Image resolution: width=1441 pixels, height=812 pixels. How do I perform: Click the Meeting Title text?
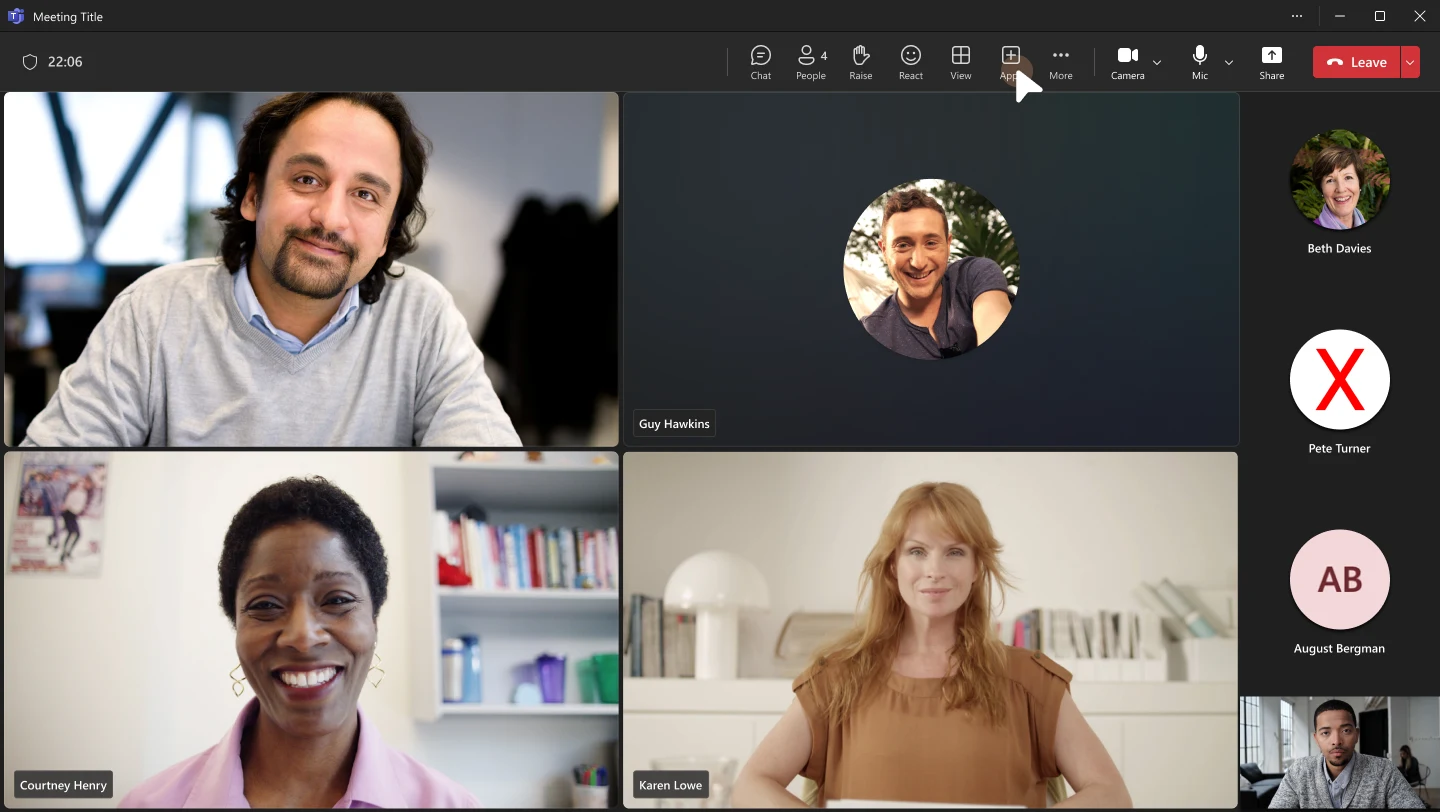click(68, 17)
